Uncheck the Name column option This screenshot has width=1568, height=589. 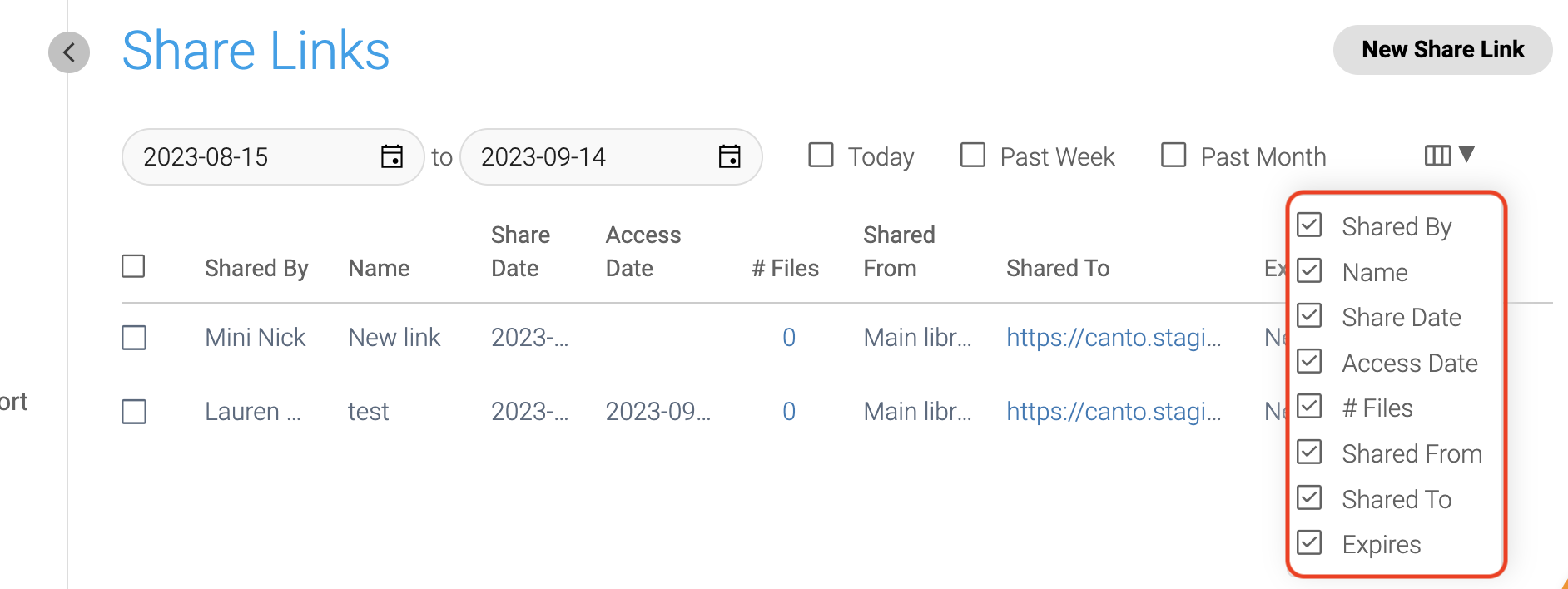point(1309,270)
